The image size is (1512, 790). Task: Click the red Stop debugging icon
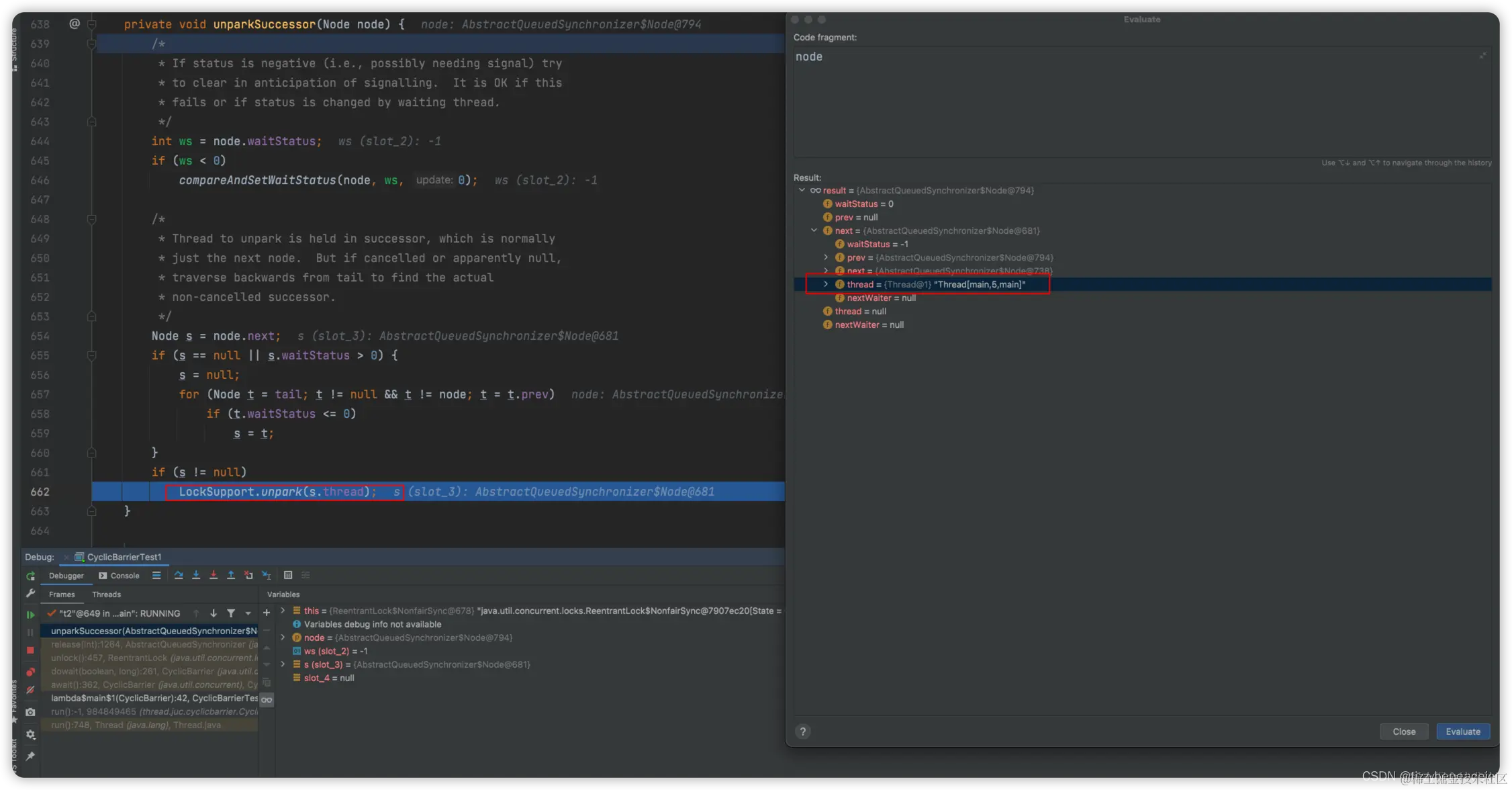tap(30, 650)
